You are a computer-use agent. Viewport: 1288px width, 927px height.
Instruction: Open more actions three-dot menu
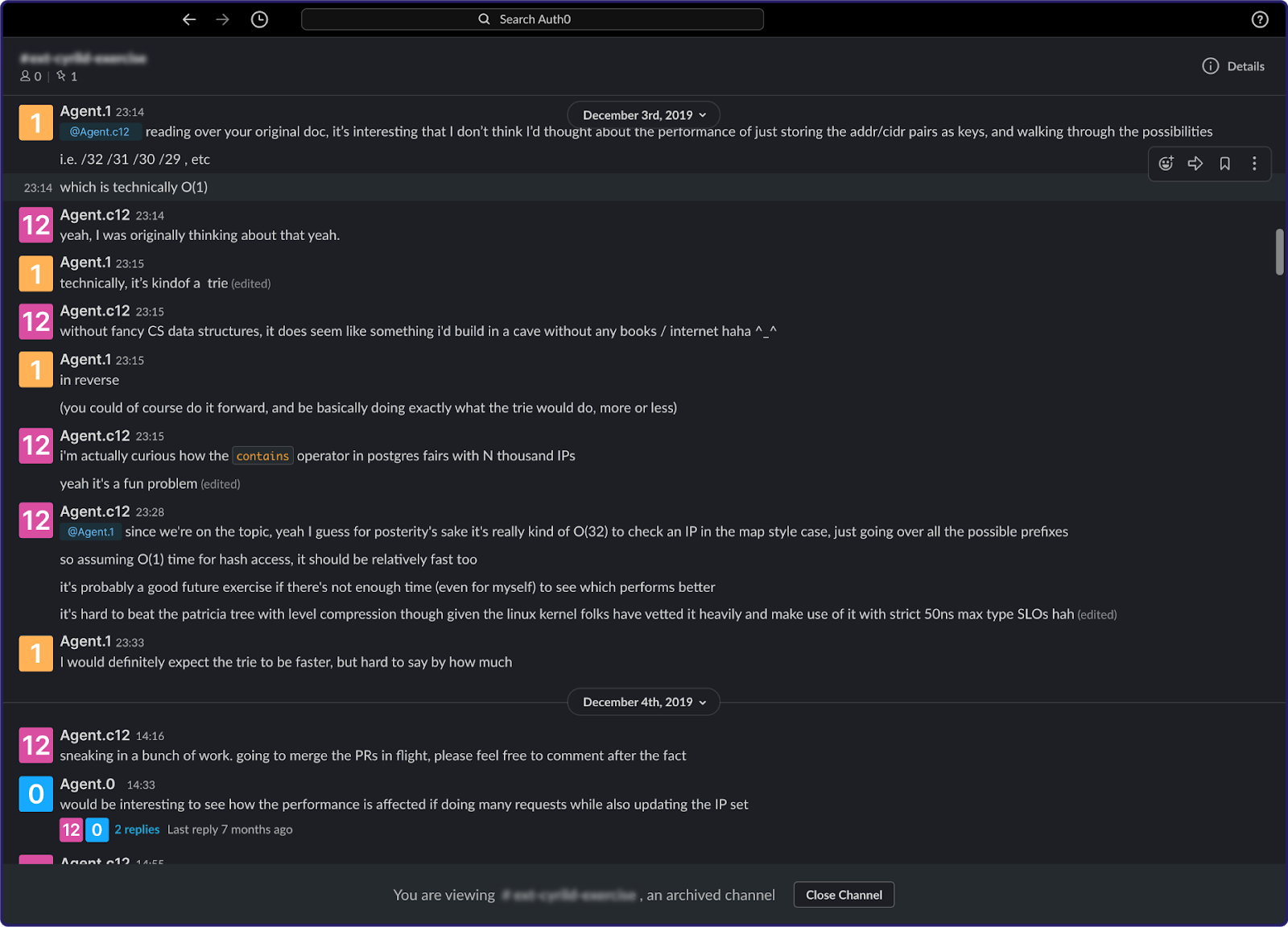click(x=1254, y=163)
